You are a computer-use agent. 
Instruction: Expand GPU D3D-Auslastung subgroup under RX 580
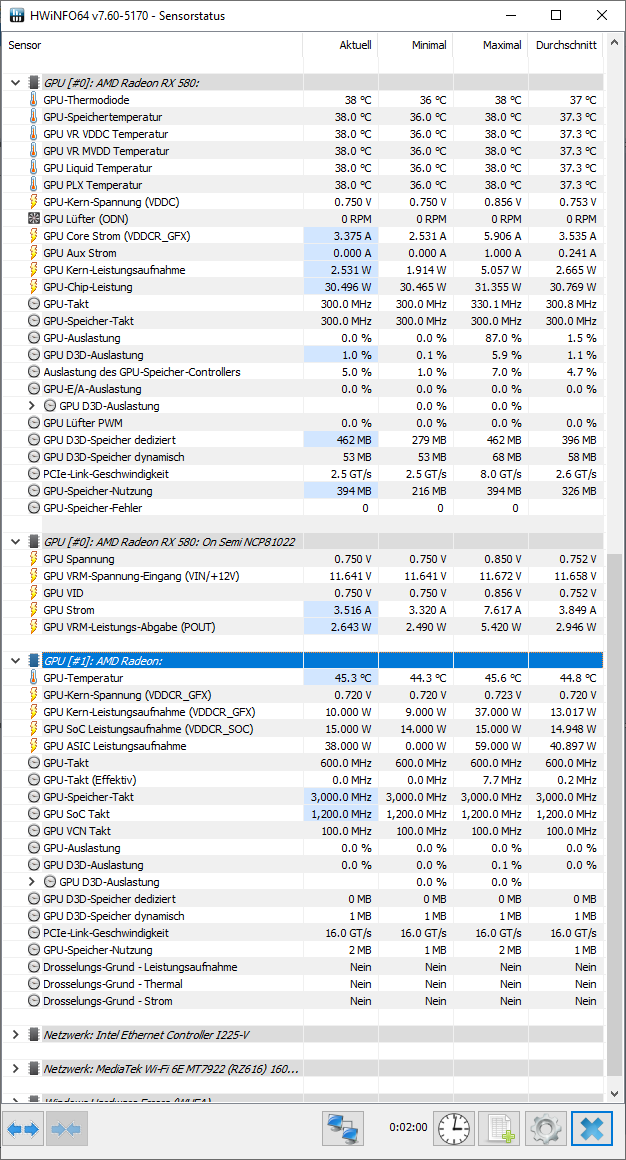tap(31, 406)
